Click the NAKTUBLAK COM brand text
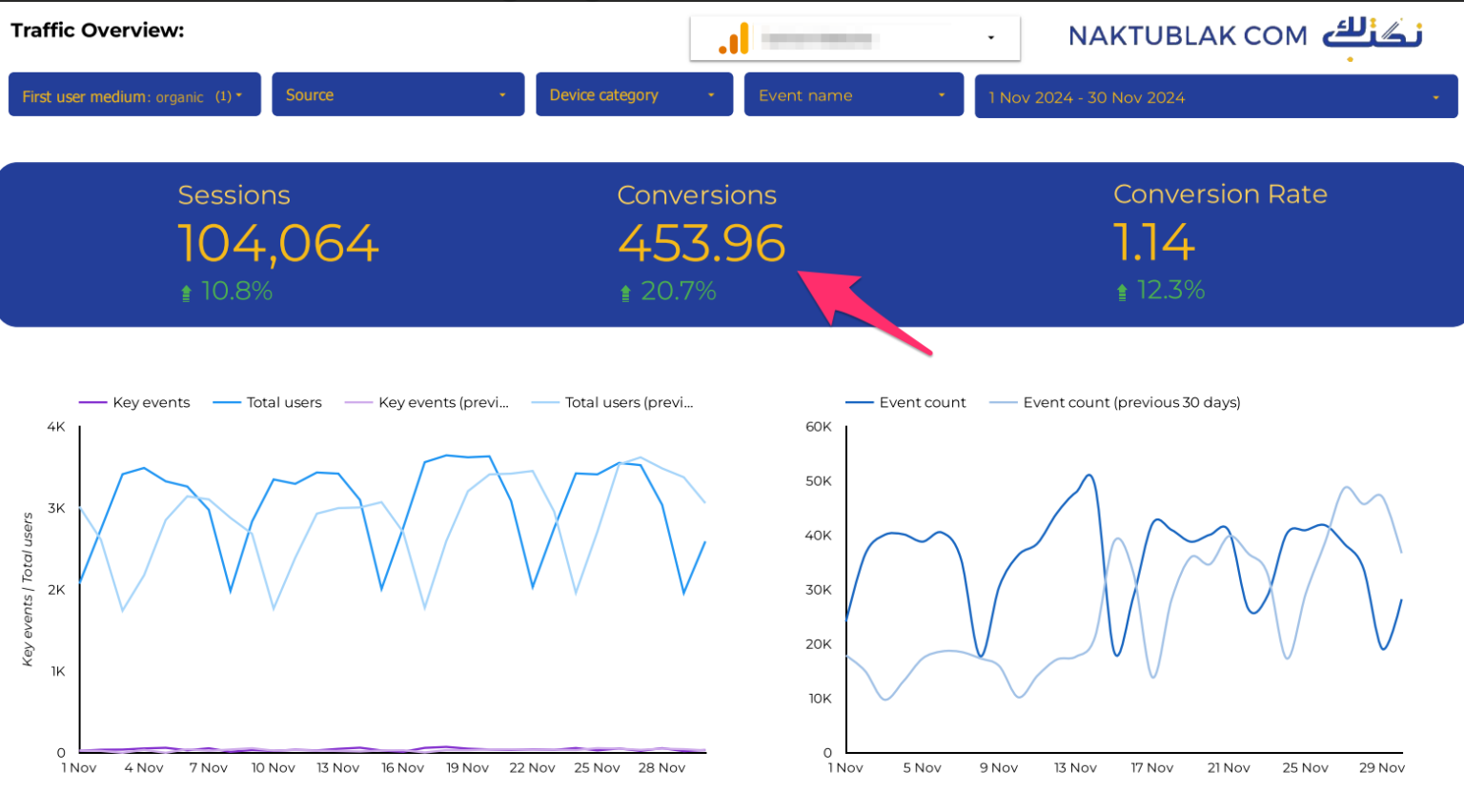The height and width of the screenshot is (812, 1464). tap(1187, 36)
